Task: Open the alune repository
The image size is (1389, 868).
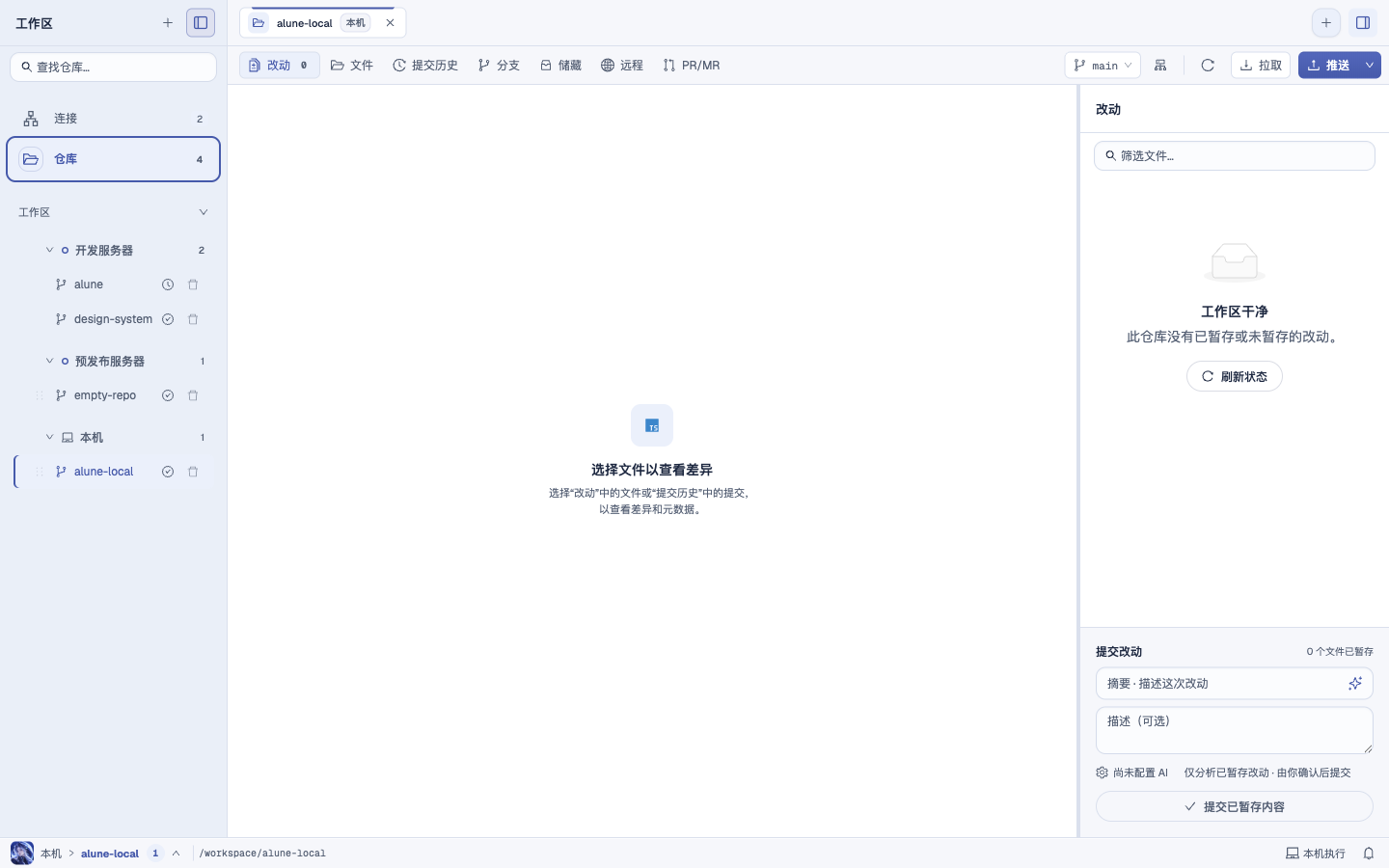Action: click(89, 285)
